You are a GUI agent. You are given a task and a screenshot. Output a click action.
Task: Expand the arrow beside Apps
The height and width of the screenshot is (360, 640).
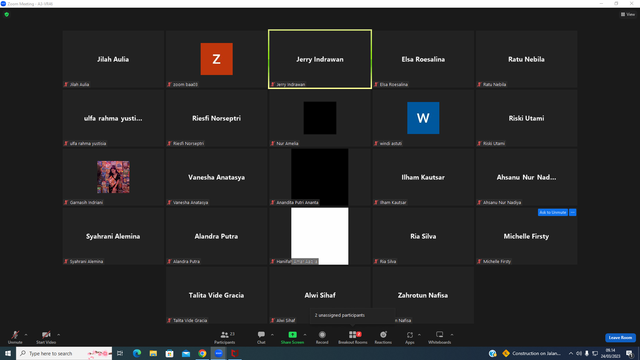point(419,335)
